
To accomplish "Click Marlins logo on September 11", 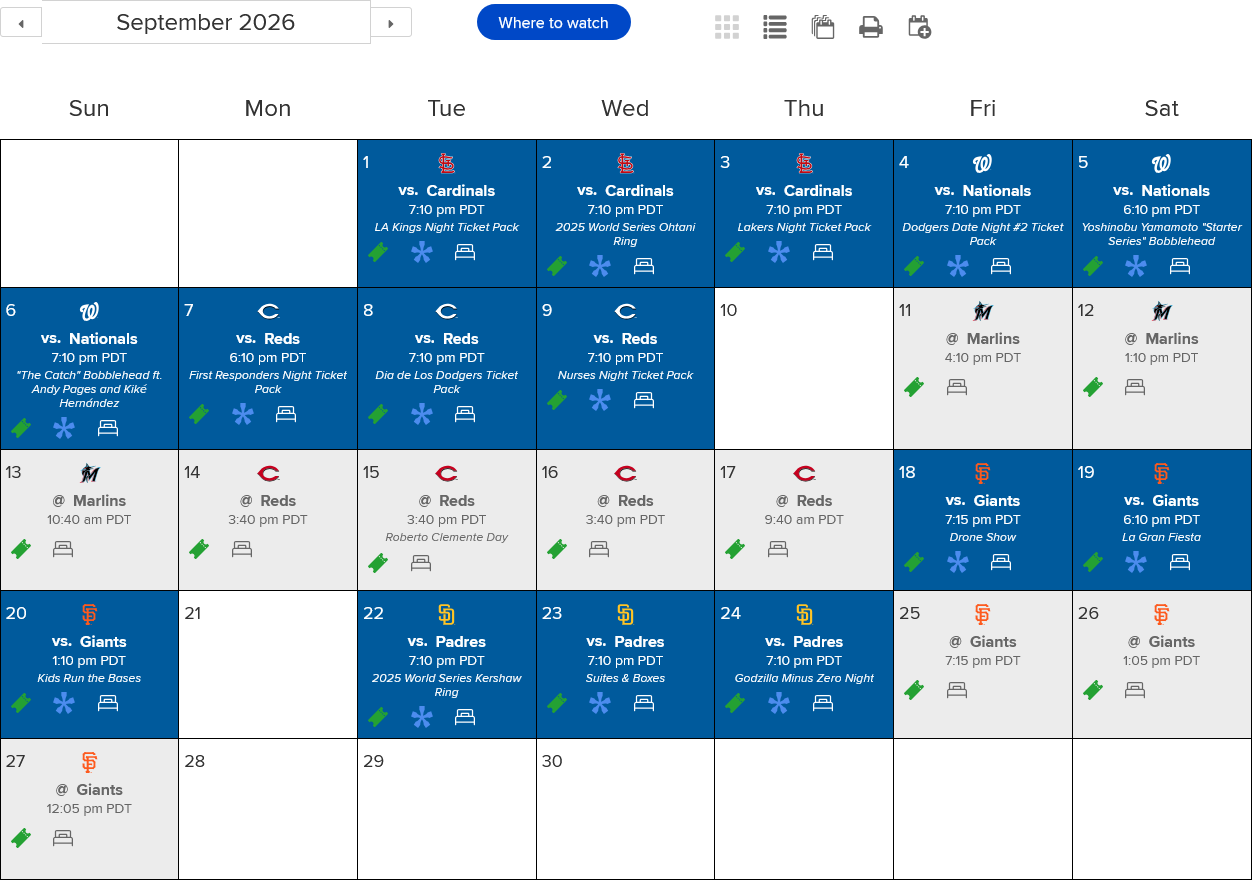I will pyautogui.click(x=983, y=312).
